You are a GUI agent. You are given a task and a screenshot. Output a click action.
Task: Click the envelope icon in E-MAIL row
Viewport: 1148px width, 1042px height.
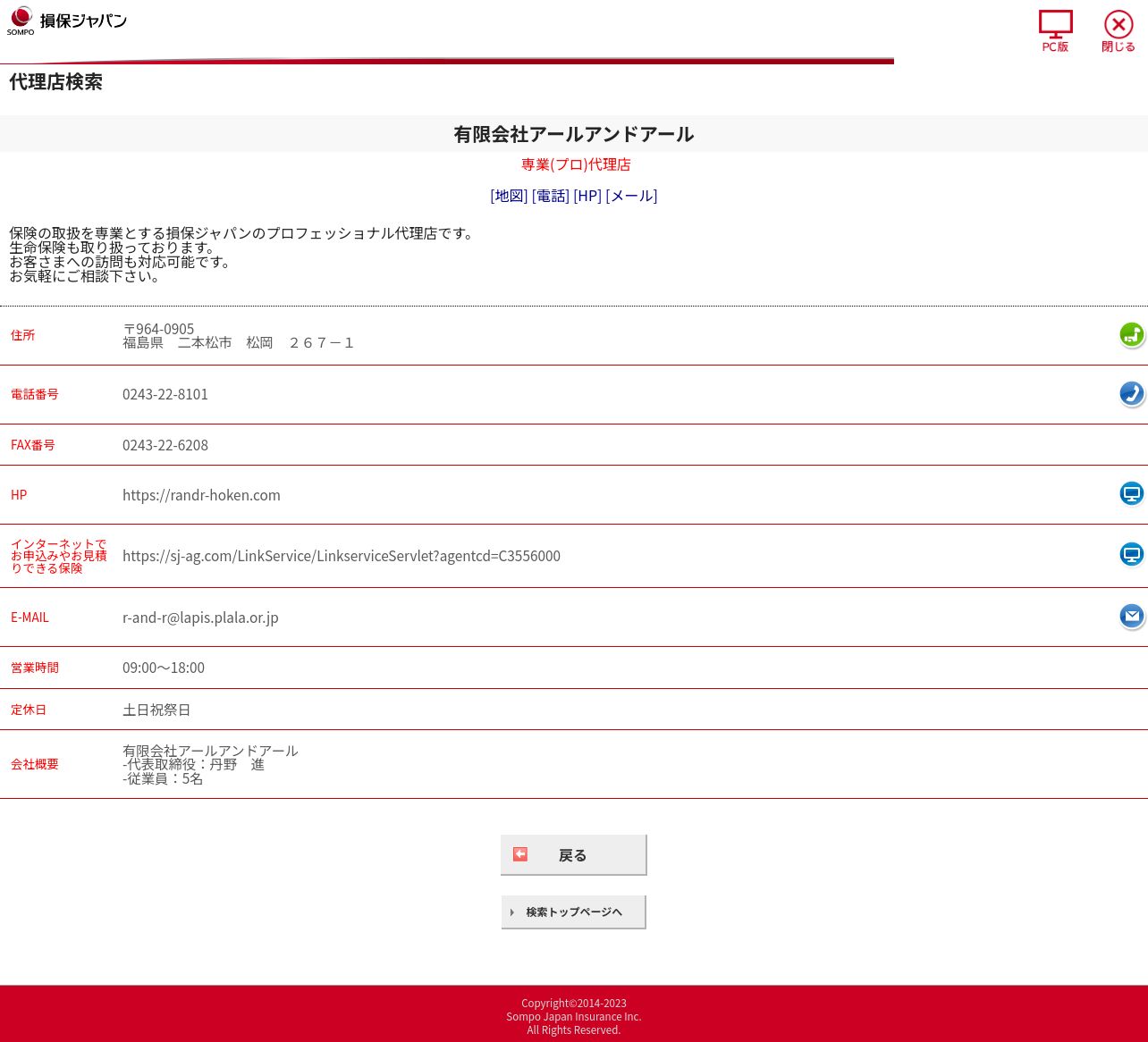pyautogui.click(x=1132, y=616)
